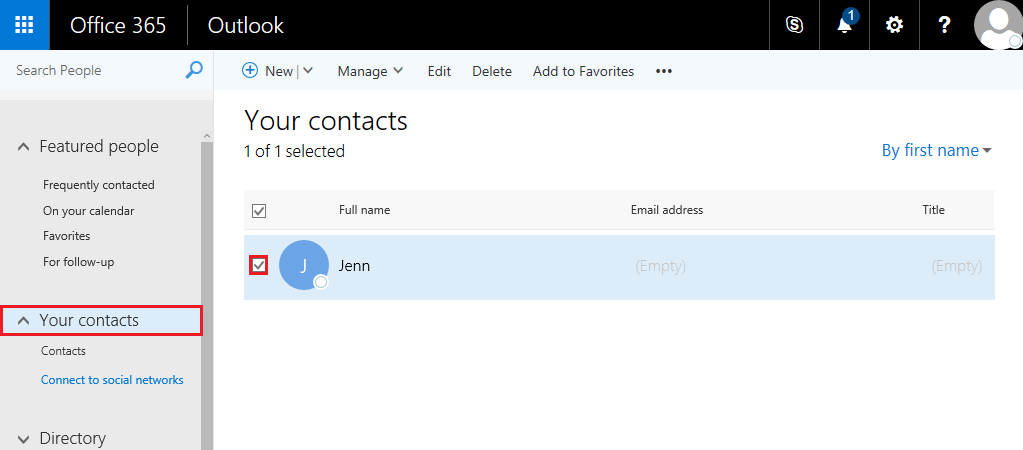Viewport: 1023px width, 450px height.
Task: Expand the Directory section
Action: click(24, 438)
